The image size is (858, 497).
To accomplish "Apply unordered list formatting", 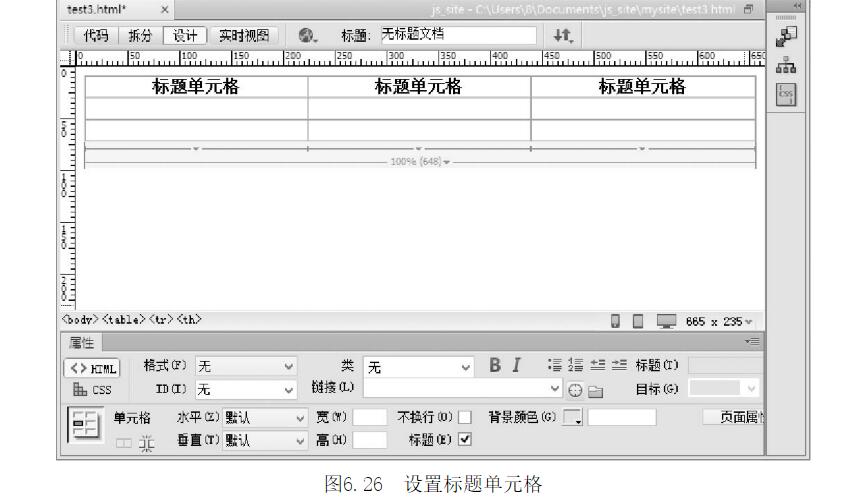I will 555,367.
